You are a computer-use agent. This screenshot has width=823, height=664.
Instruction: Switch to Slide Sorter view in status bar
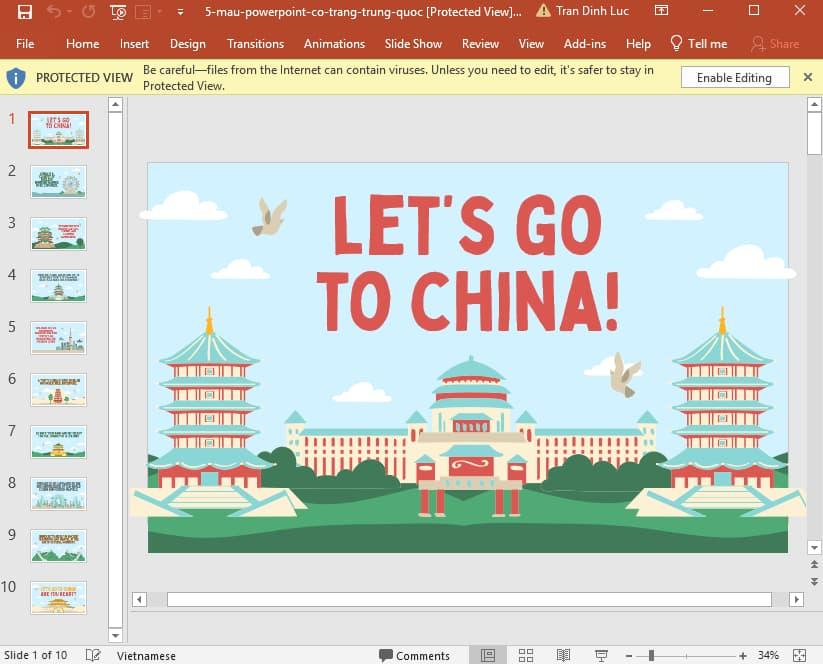pos(526,656)
